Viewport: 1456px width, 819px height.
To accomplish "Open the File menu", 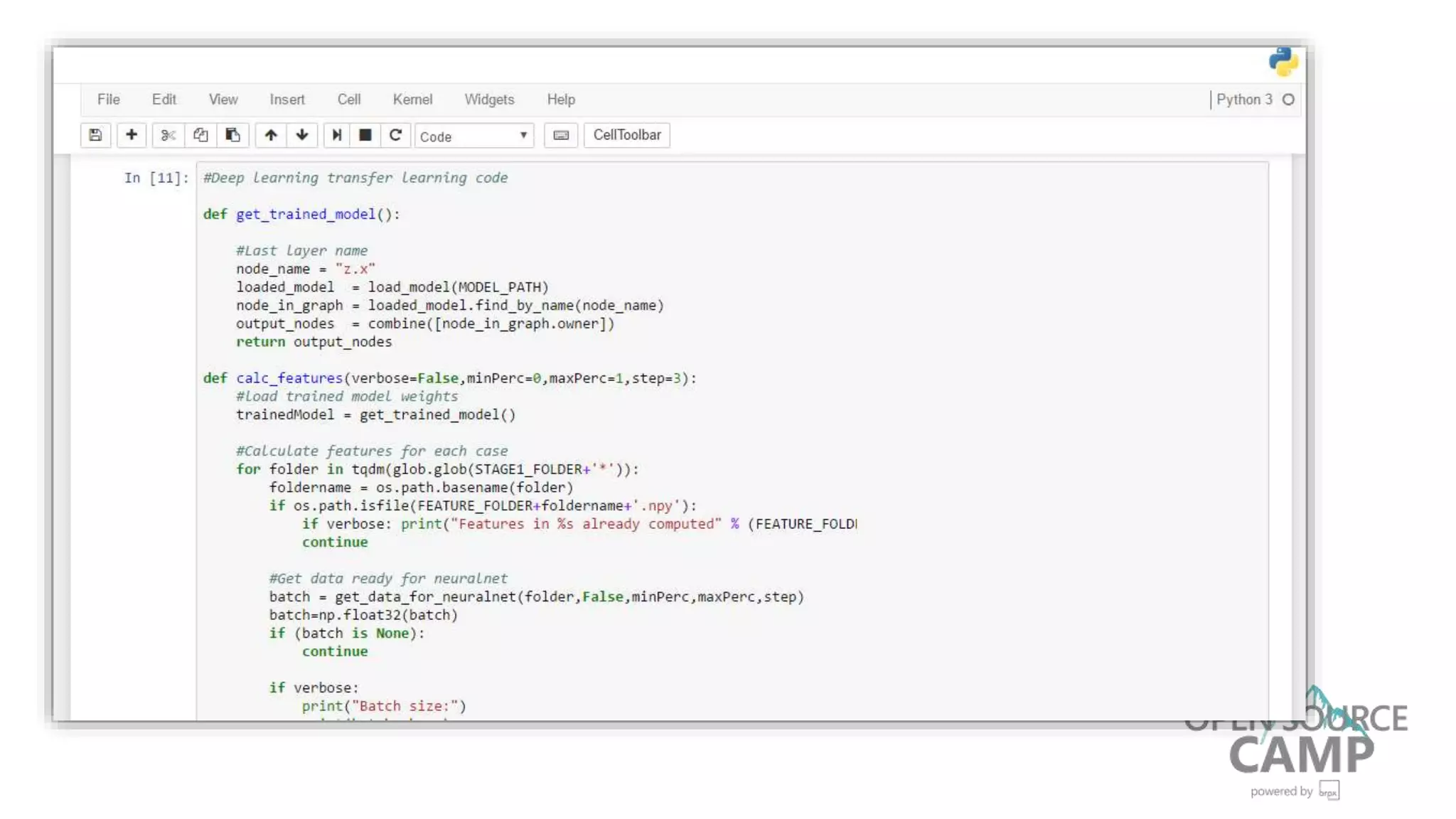I will pyautogui.click(x=108, y=100).
